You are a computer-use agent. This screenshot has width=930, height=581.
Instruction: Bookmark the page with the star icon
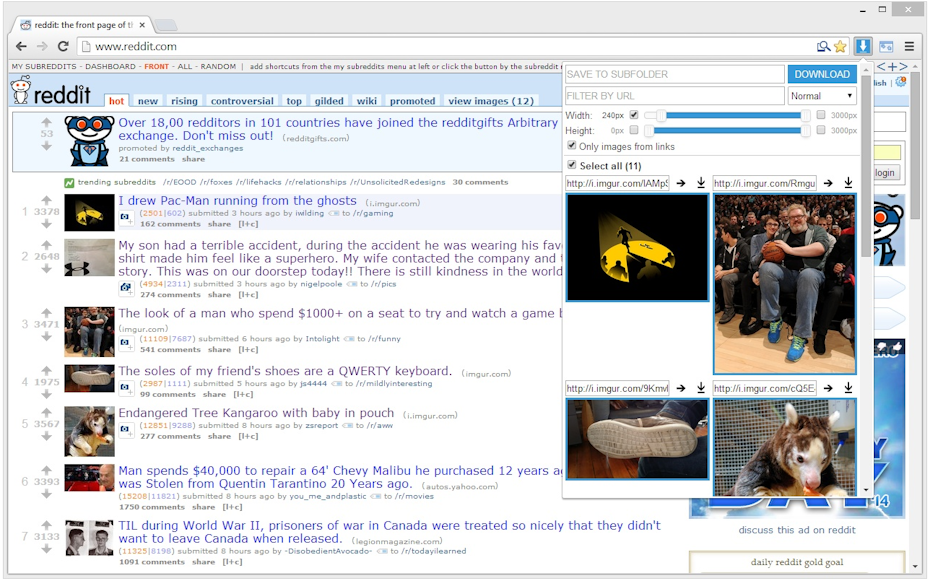[x=840, y=46]
